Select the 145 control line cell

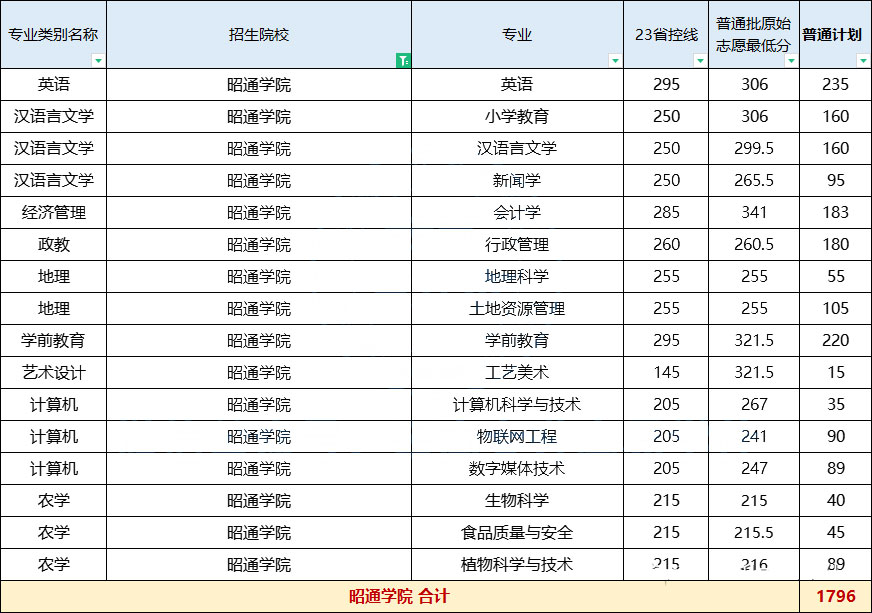666,373
